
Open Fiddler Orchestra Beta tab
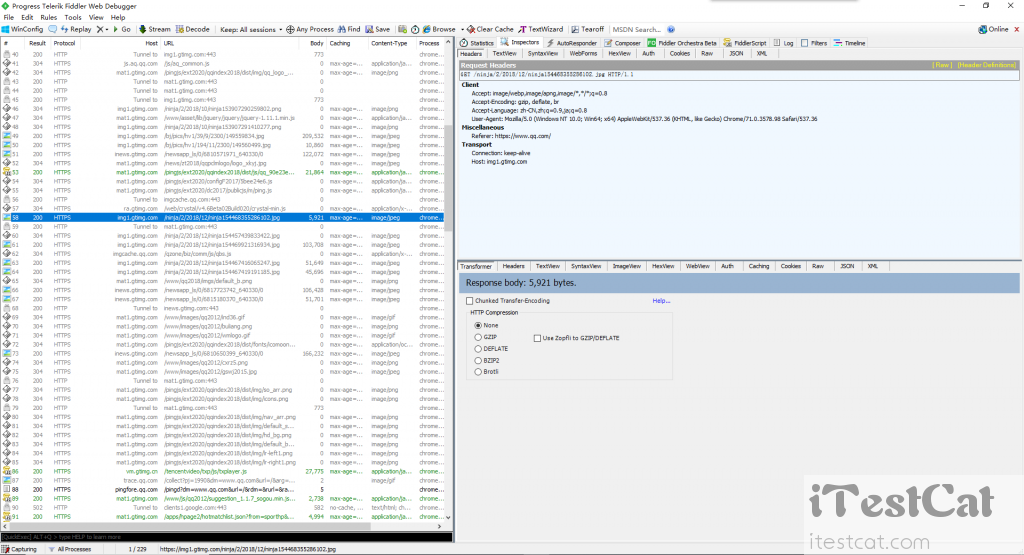[682, 43]
